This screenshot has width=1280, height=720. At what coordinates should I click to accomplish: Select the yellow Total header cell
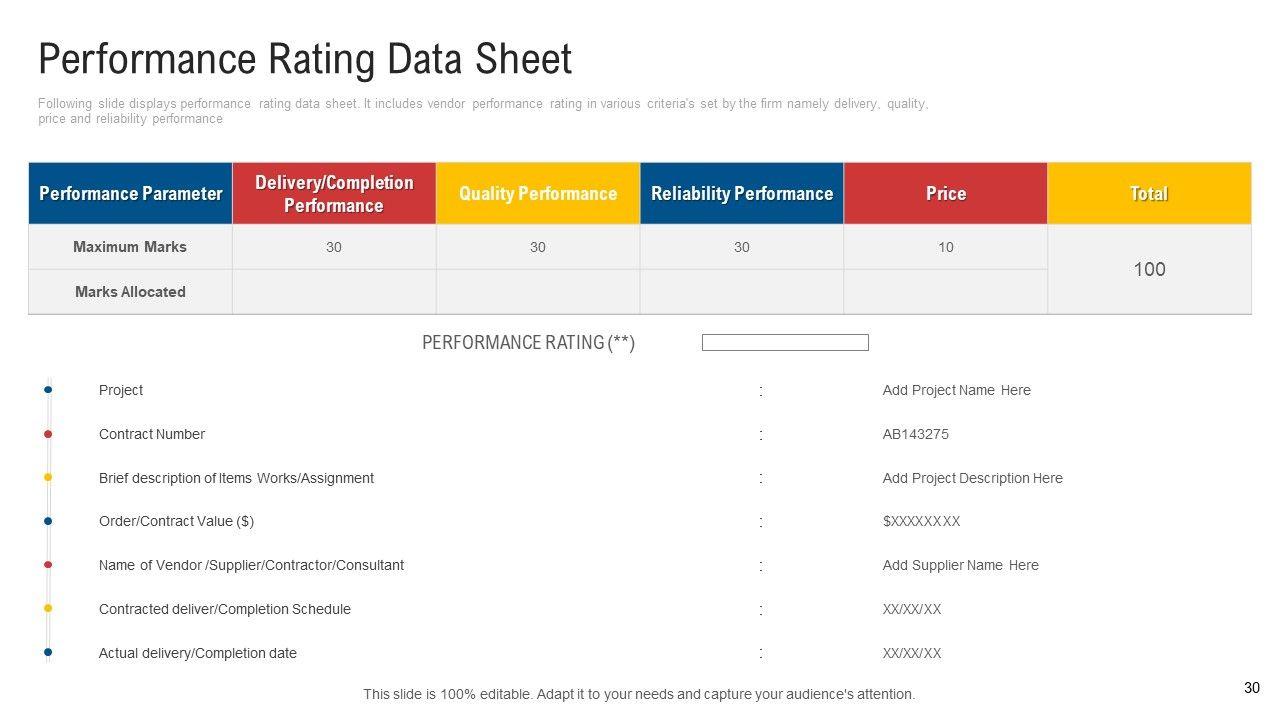click(1149, 193)
